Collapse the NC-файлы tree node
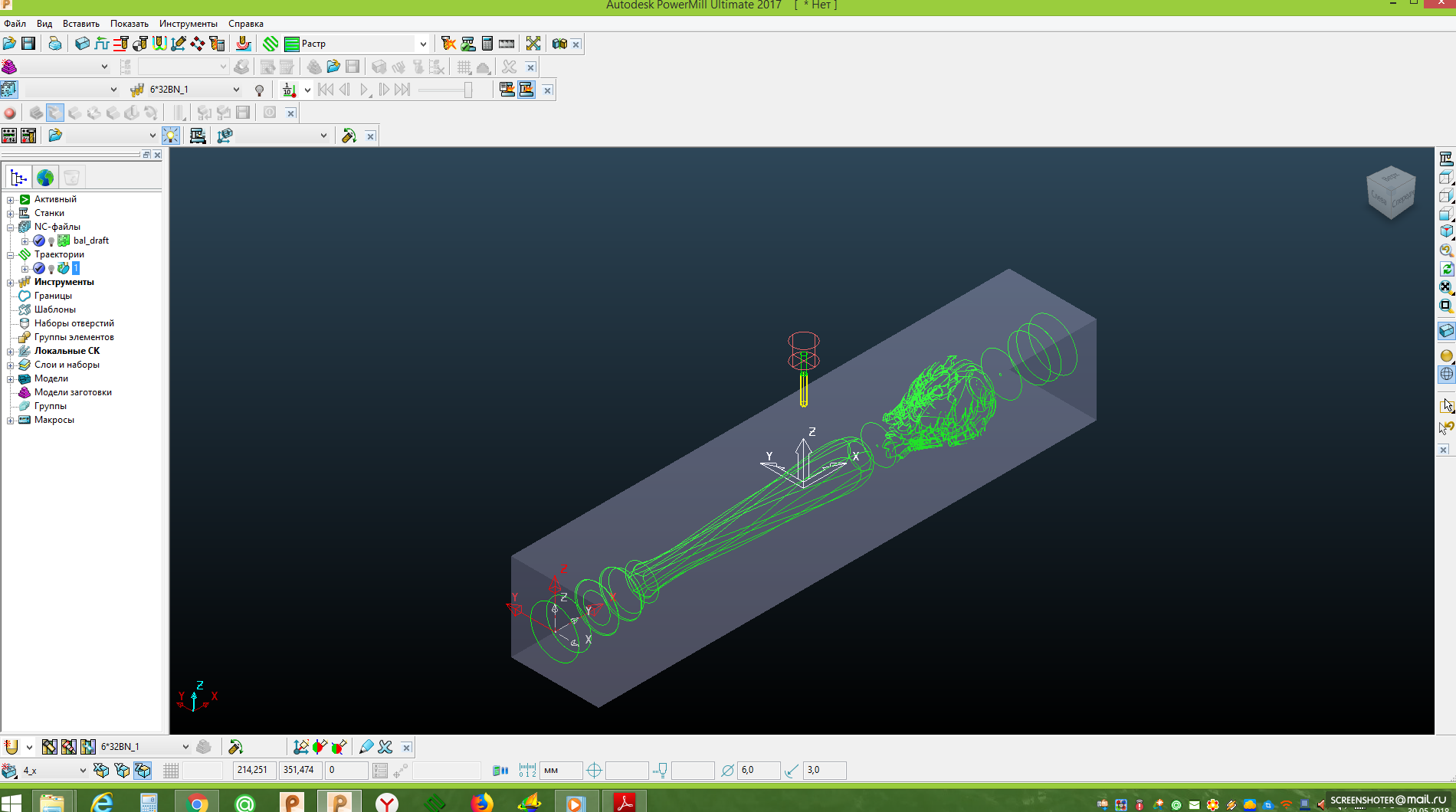 (x=11, y=228)
